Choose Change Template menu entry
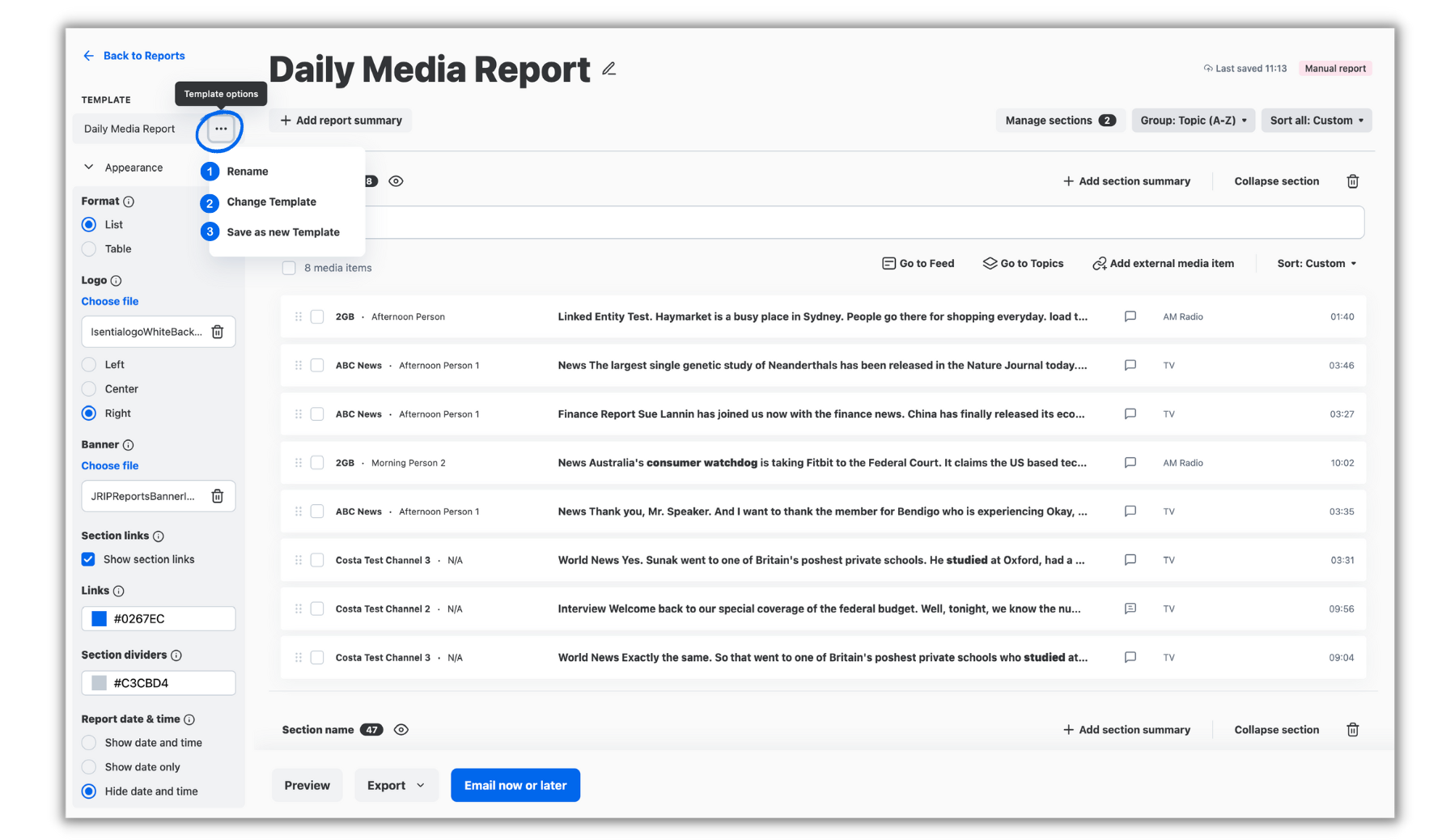 click(x=272, y=202)
